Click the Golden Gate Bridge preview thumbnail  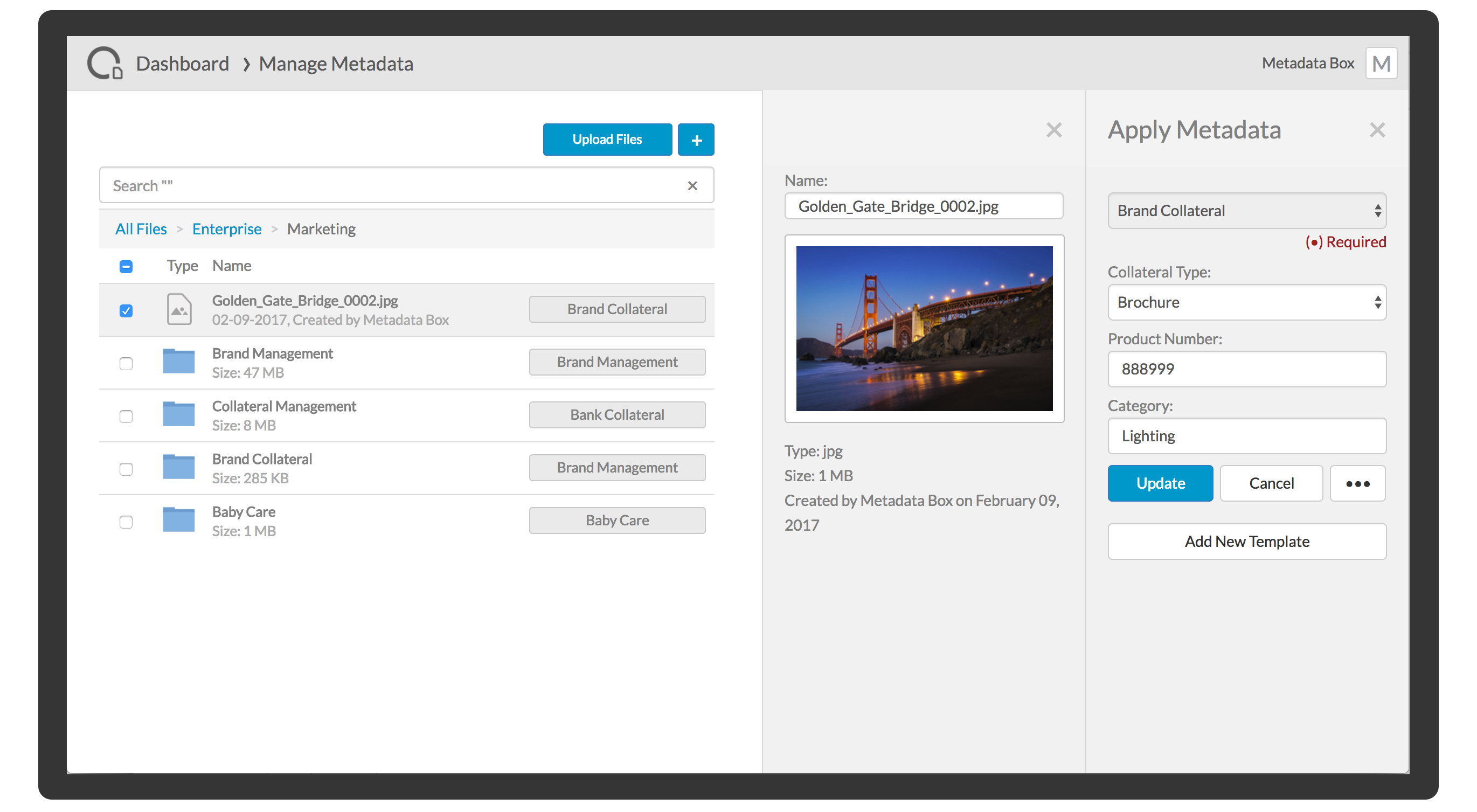point(924,329)
